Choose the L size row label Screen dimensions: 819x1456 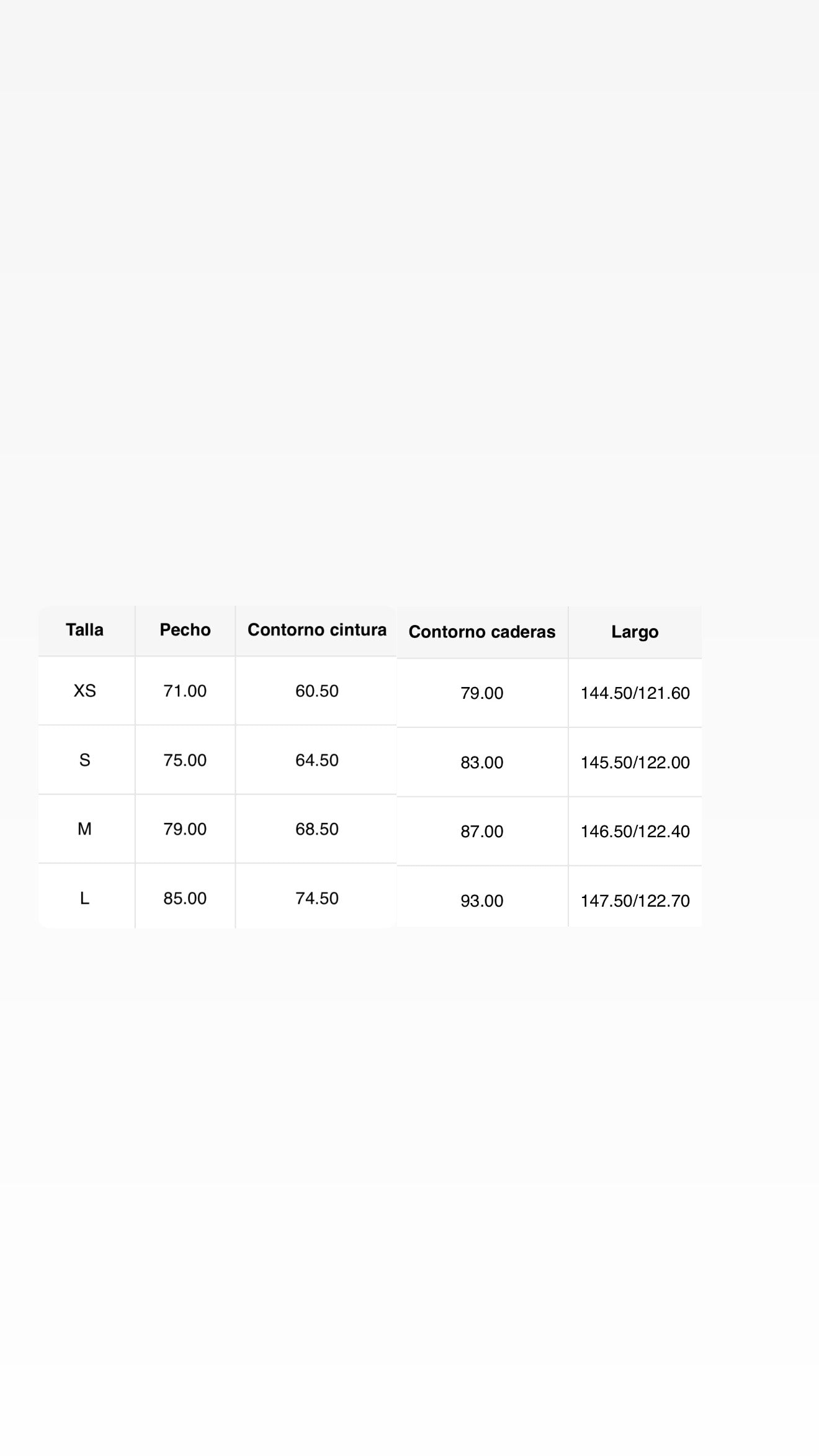click(x=85, y=898)
